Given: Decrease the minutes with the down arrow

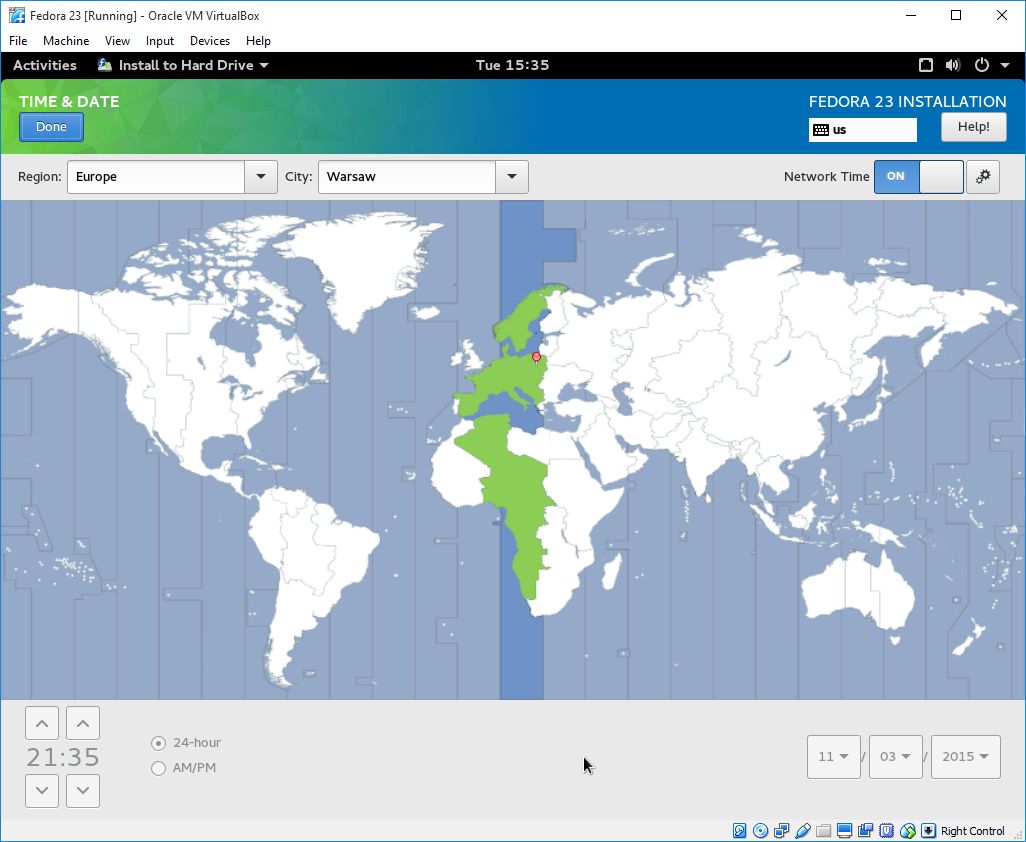Looking at the screenshot, I should [x=83, y=790].
